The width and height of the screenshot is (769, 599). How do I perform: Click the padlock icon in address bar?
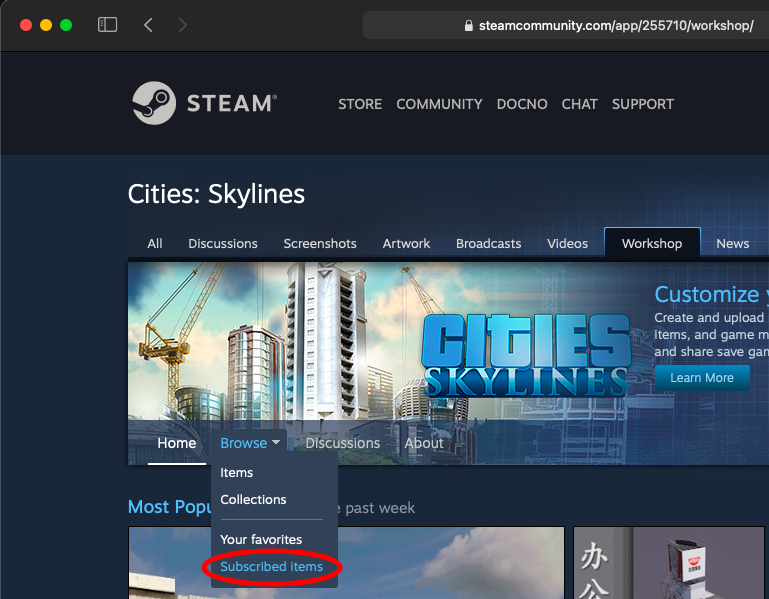468,26
